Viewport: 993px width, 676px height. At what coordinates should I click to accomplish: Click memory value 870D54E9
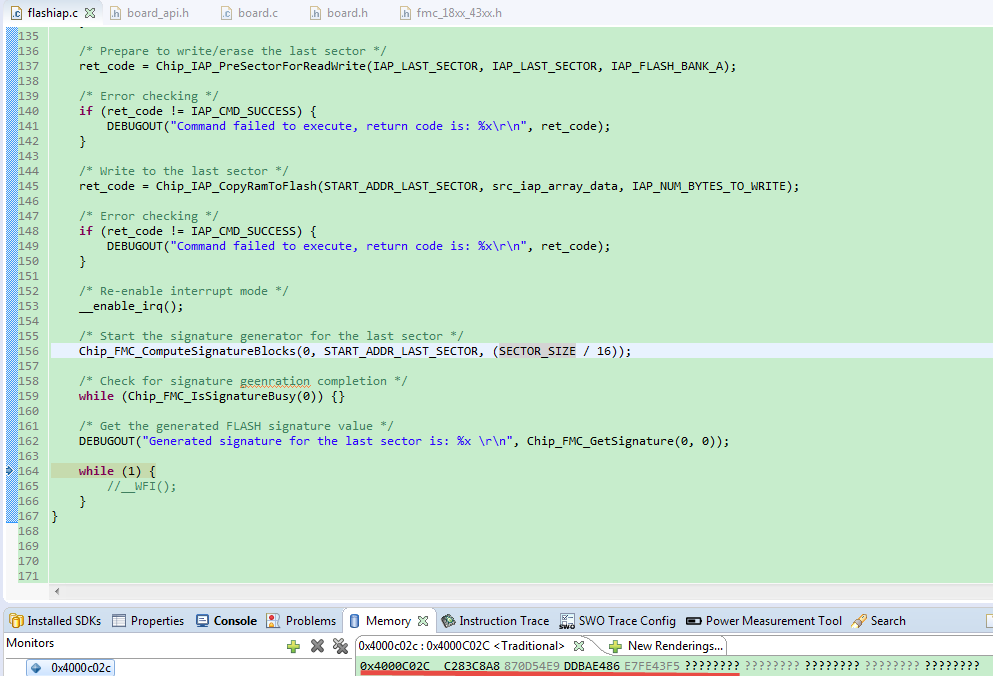pyautogui.click(x=532, y=666)
